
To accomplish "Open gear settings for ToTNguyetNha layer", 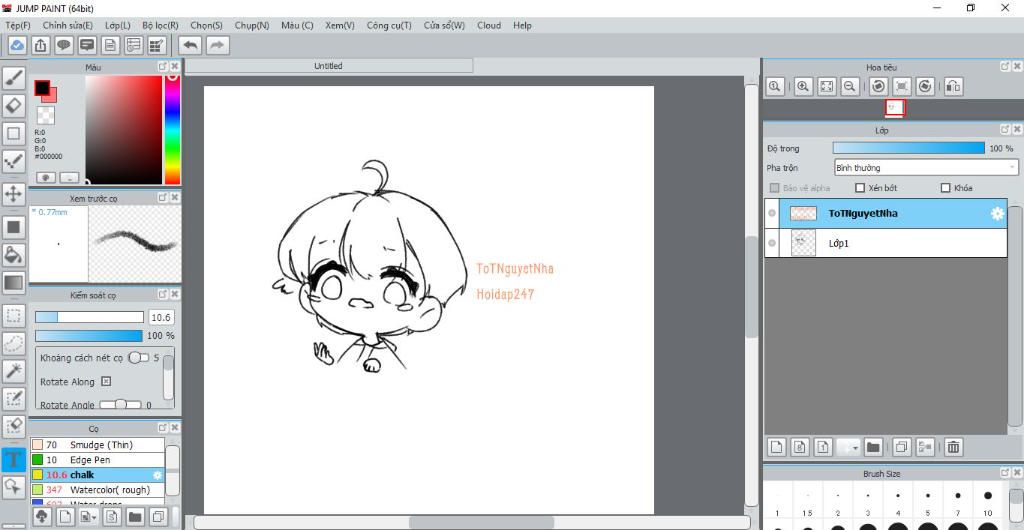I will pos(997,213).
